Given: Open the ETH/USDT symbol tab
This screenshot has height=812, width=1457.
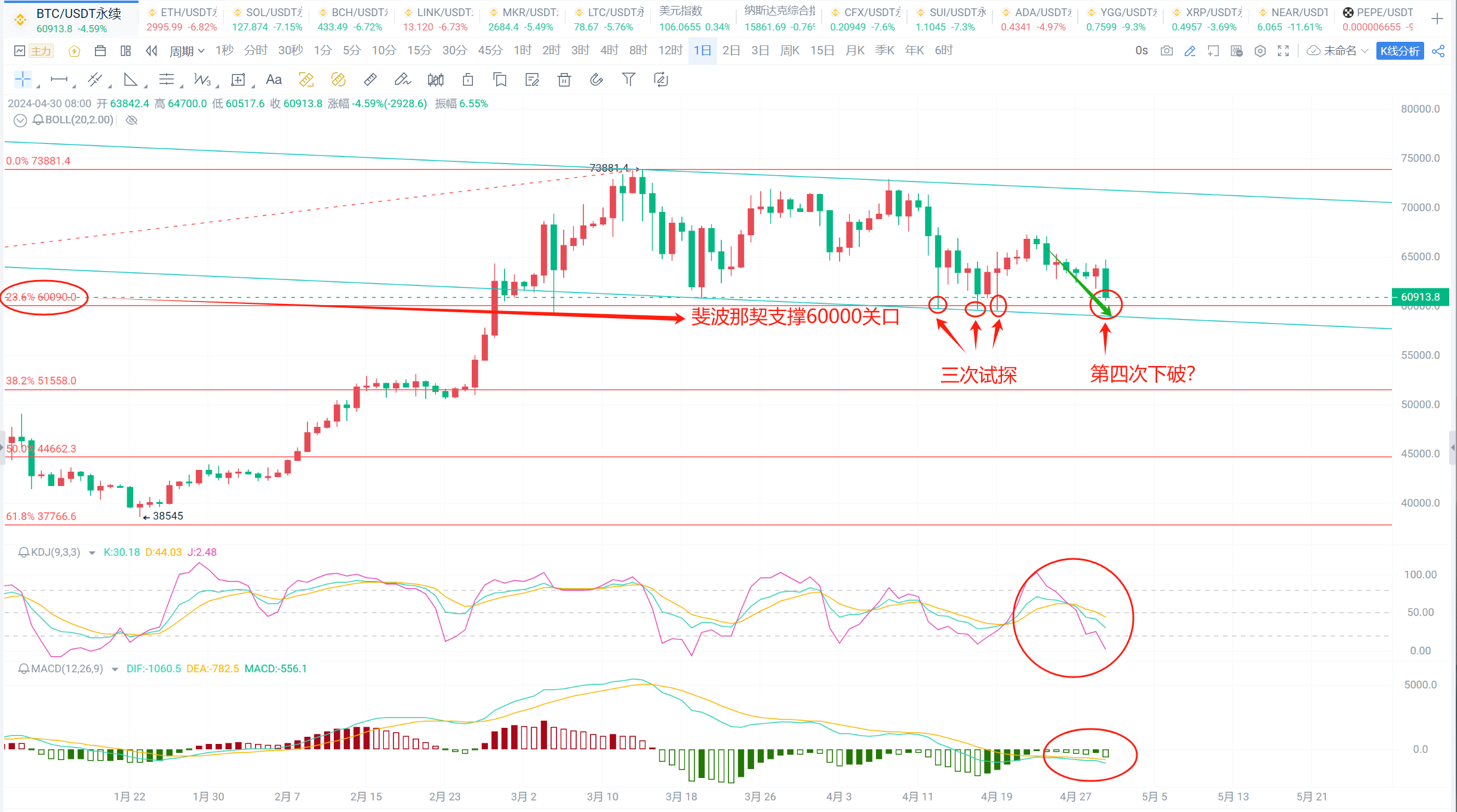Looking at the screenshot, I should pyautogui.click(x=182, y=19).
